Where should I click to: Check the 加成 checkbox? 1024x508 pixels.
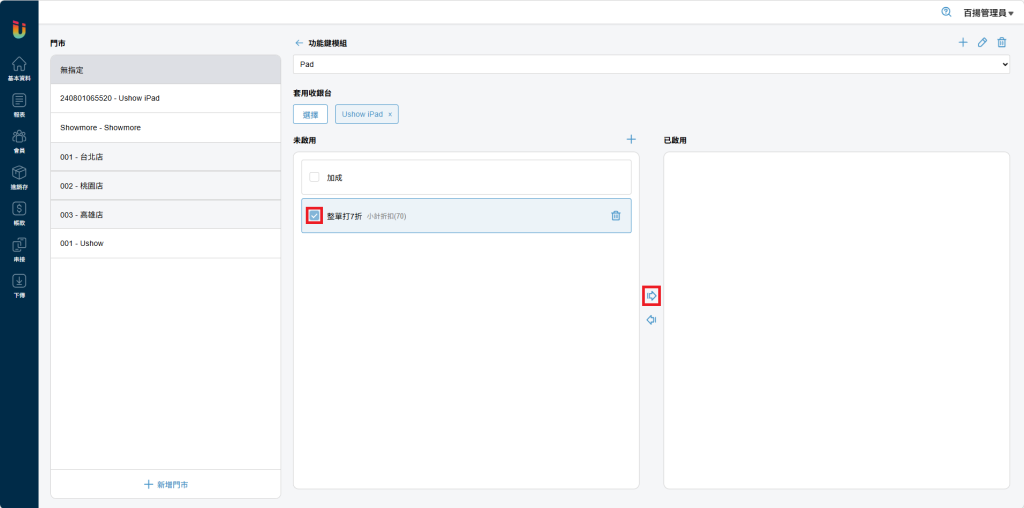coord(314,177)
